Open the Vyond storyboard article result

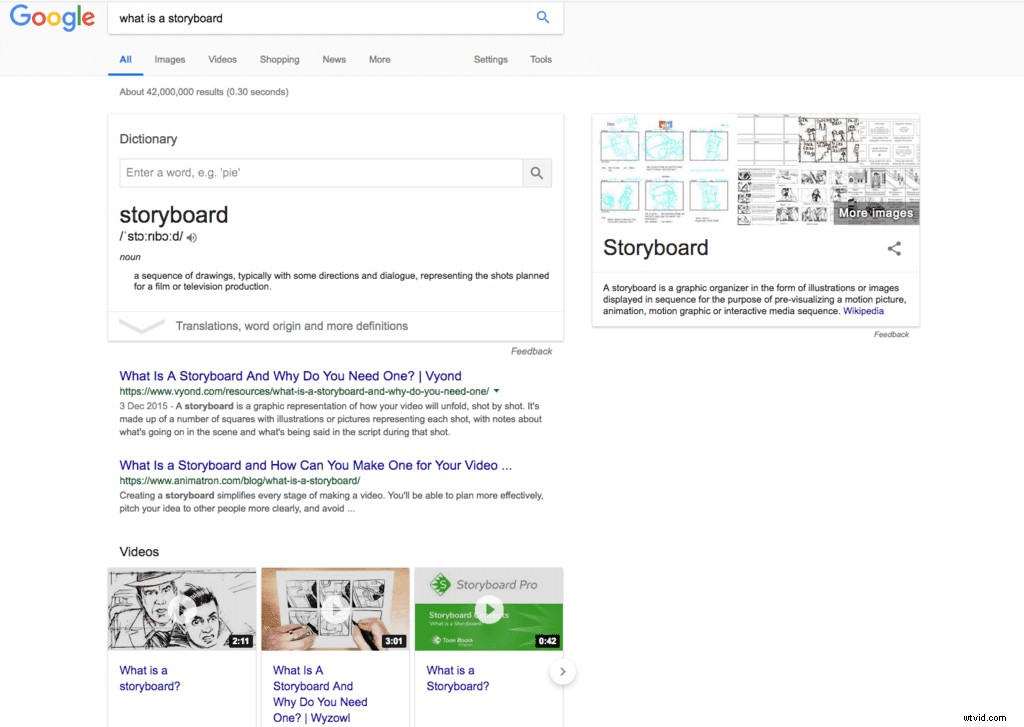[290, 374]
